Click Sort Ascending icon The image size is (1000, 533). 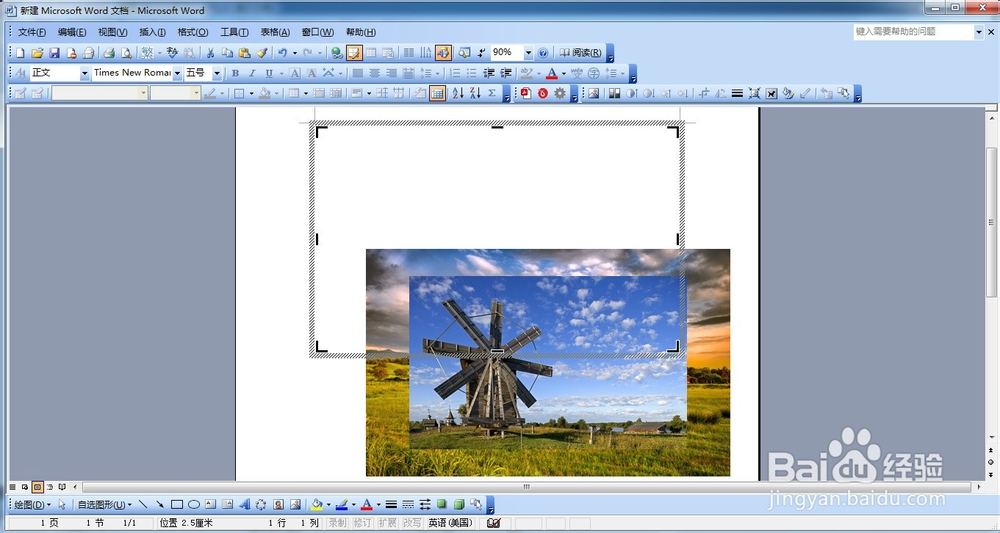coord(458,93)
